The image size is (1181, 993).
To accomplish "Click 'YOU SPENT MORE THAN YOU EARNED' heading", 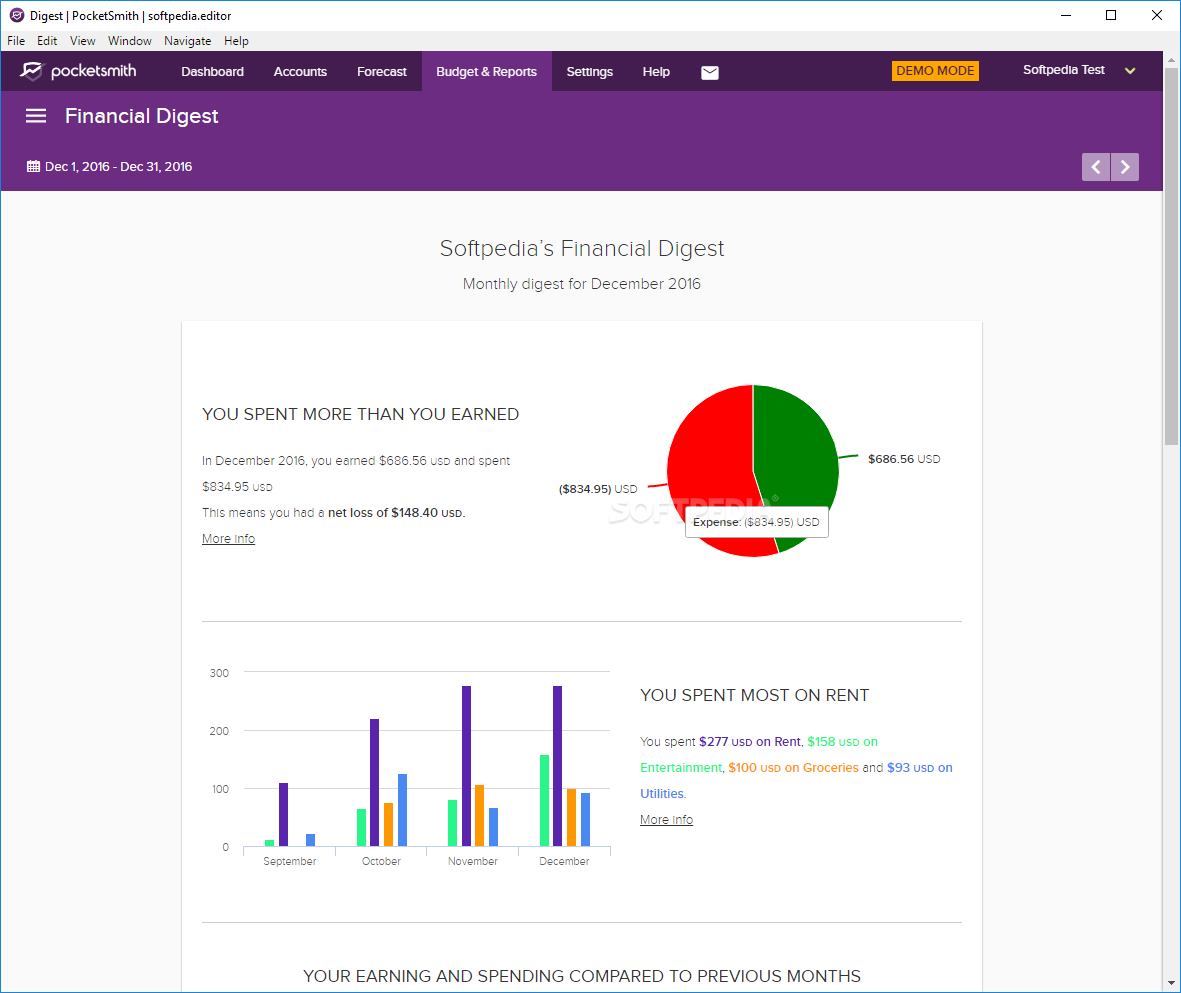I will [x=360, y=414].
